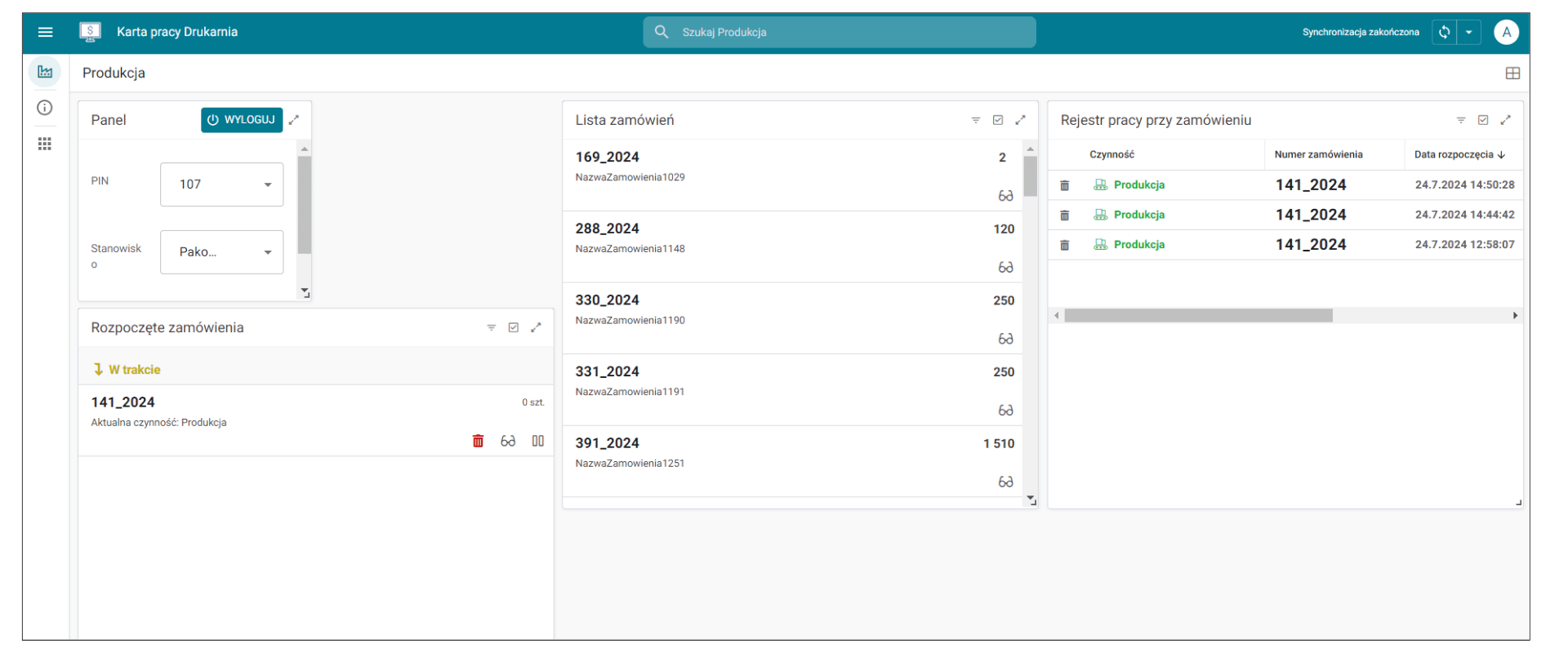Toggle selection checkbox in Rozpoczęte zamówienia
The width and height of the screenshot is (1568, 653).
click(x=514, y=327)
